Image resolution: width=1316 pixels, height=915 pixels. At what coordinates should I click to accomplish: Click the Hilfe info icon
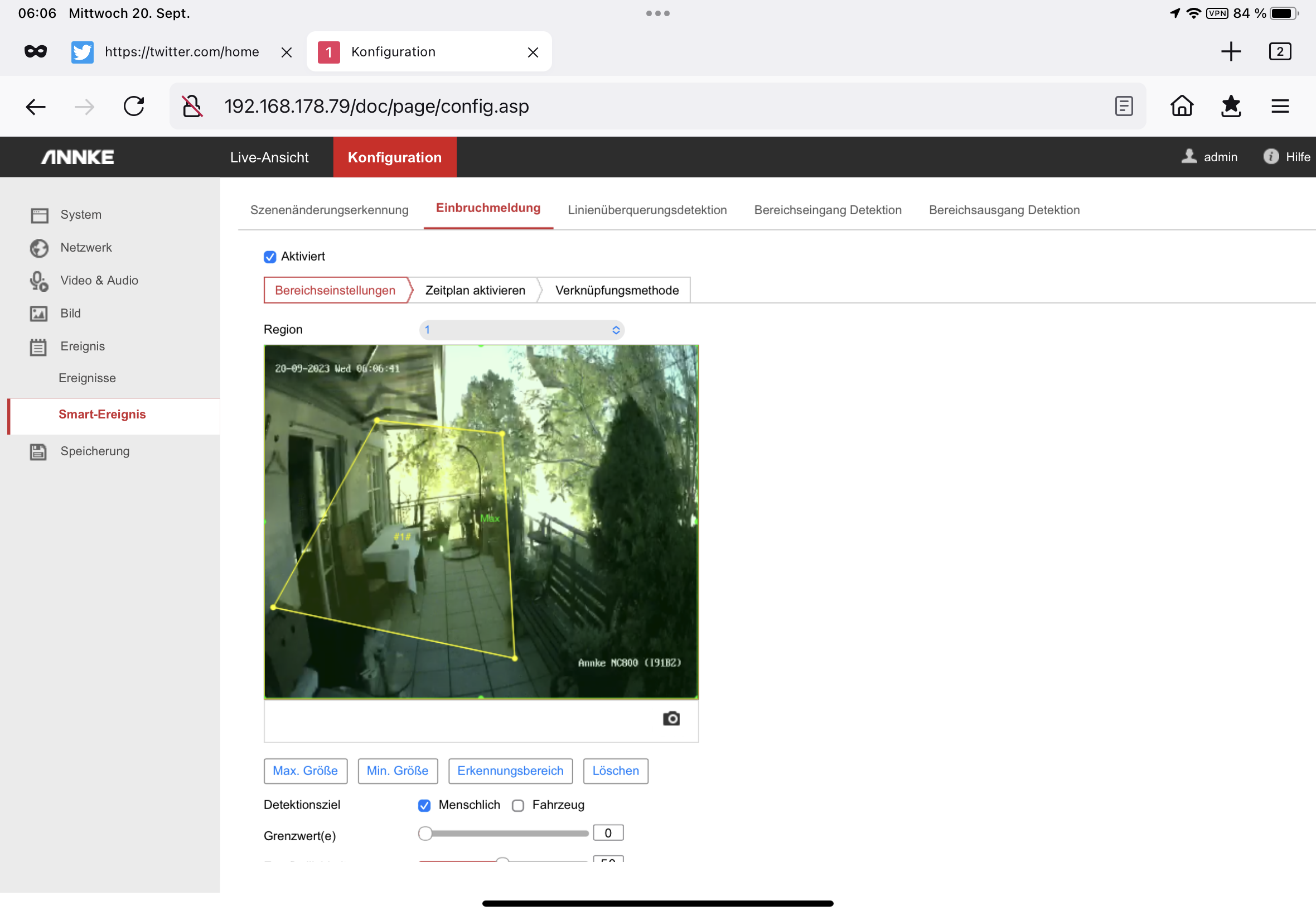[1271, 157]
